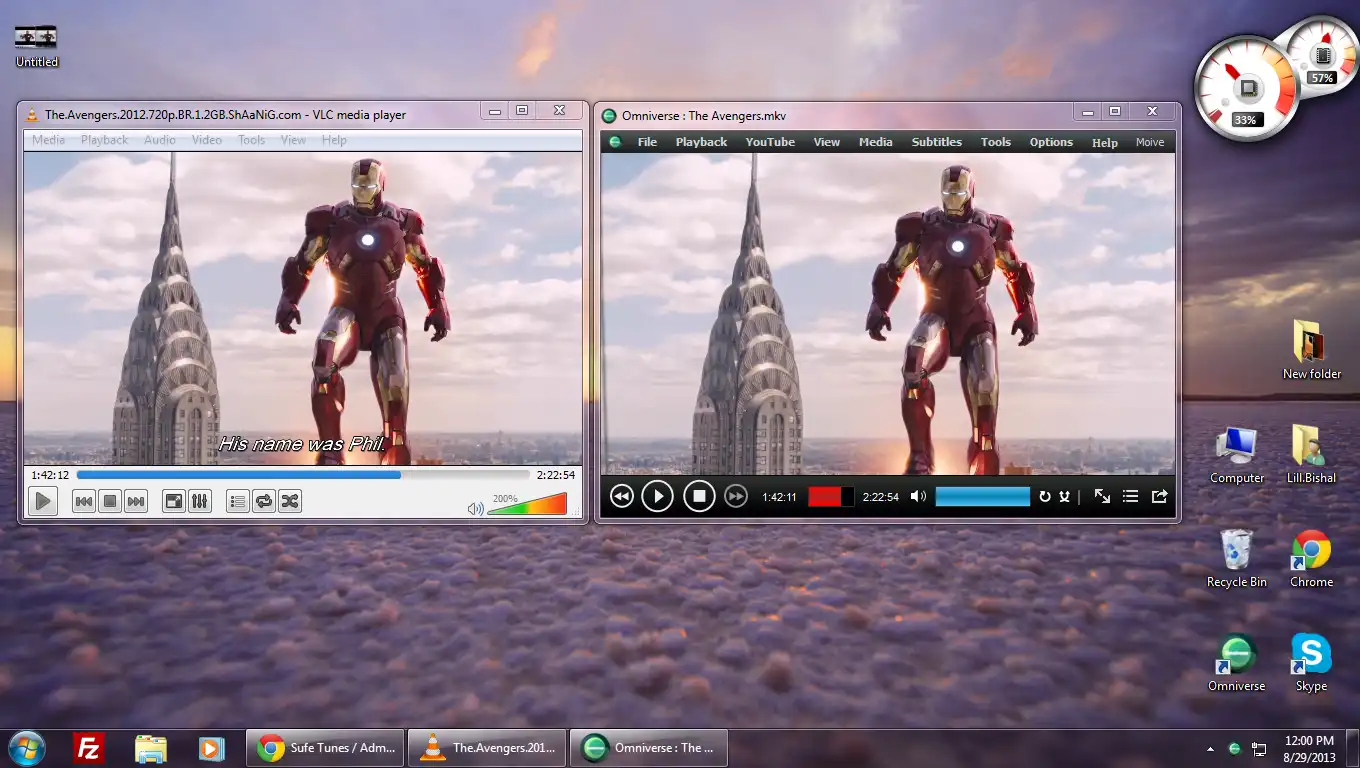The image size is (1360, 768).
Task: Open the VLC Video menu
Action: pos(207,140)
